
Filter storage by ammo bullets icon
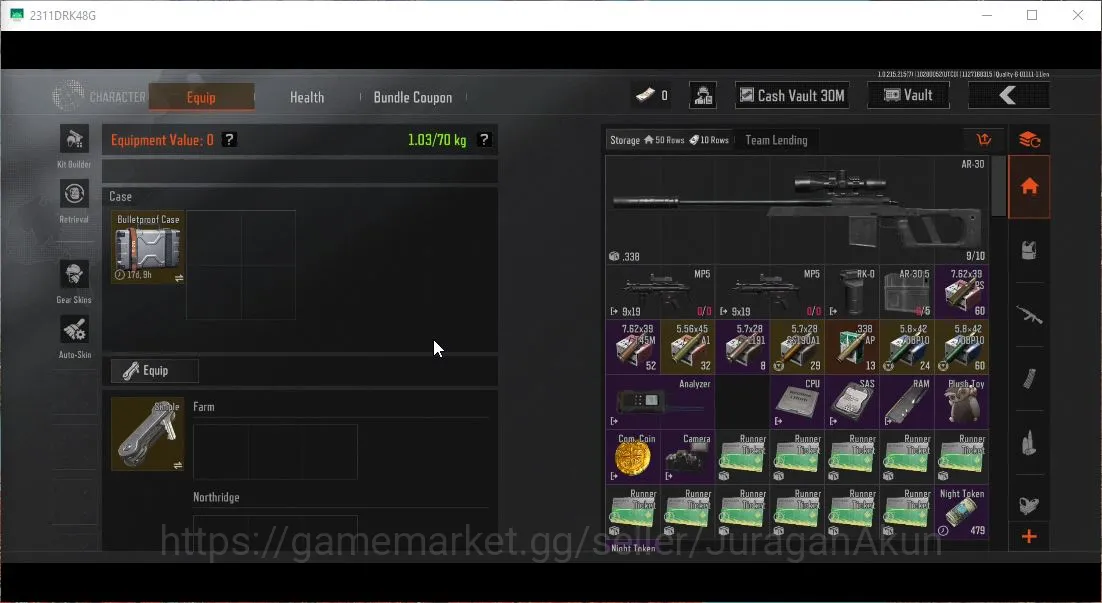[1030, 443]
